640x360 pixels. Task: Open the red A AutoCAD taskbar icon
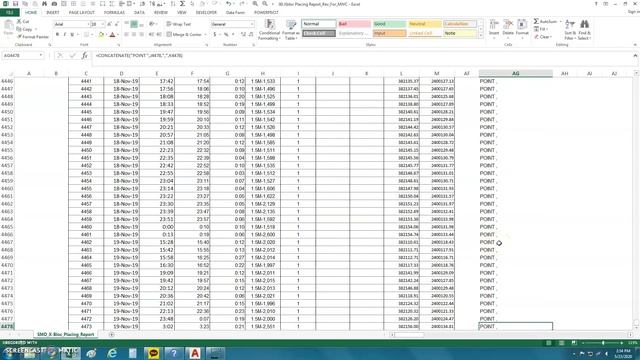click(x=195, y=353)
